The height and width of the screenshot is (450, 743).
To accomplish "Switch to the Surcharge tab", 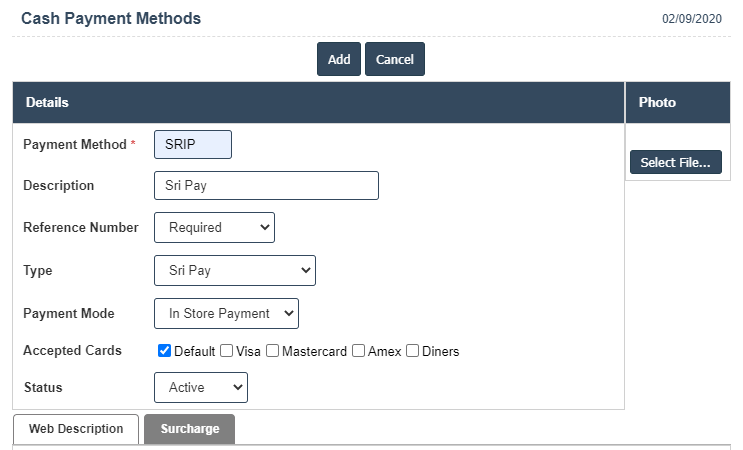I will pyautogui.click(x=189, y=429).
